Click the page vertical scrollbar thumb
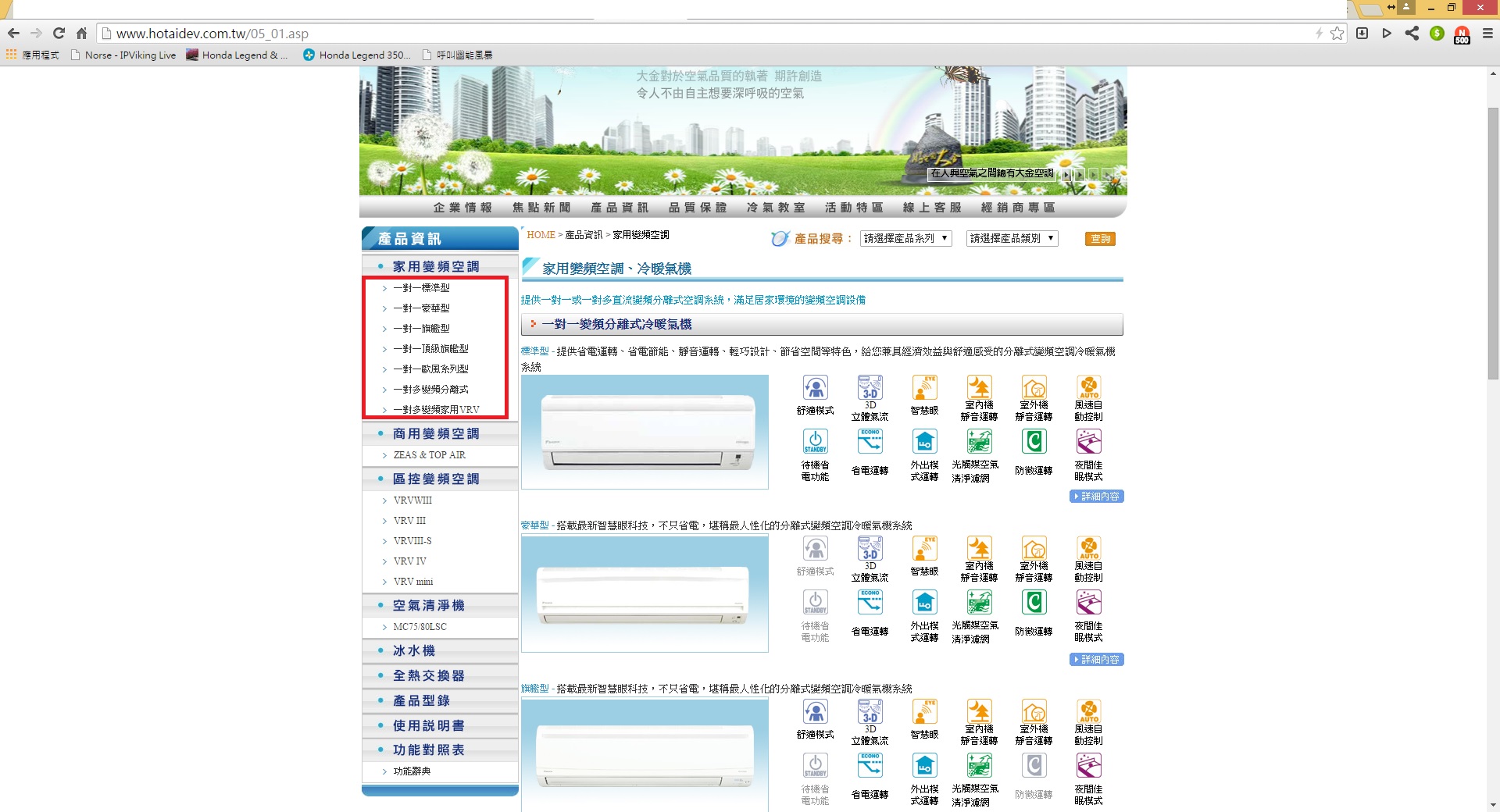1500x812 pixels. tap(1493, 244)
